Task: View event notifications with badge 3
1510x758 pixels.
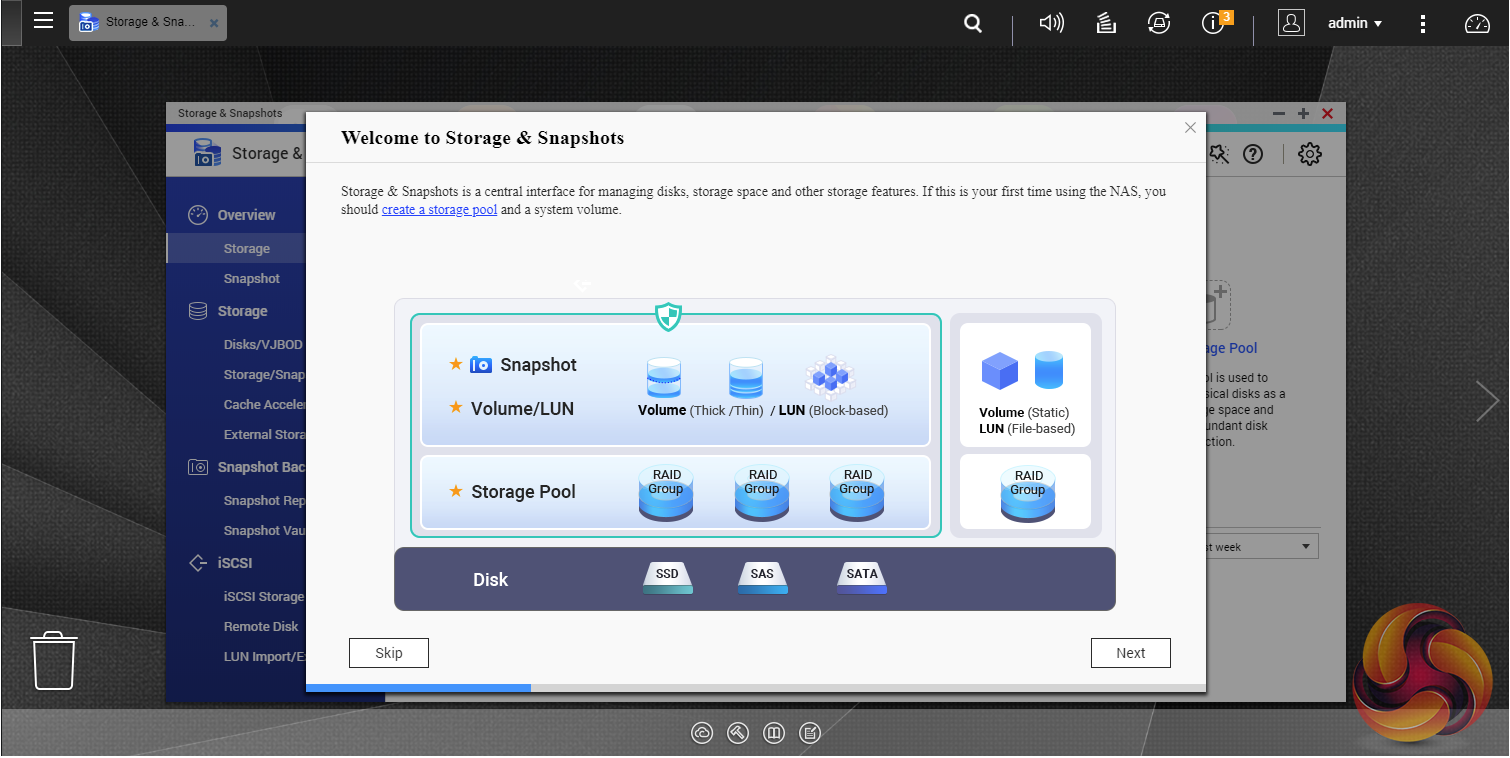Action: pos(1215,23)
